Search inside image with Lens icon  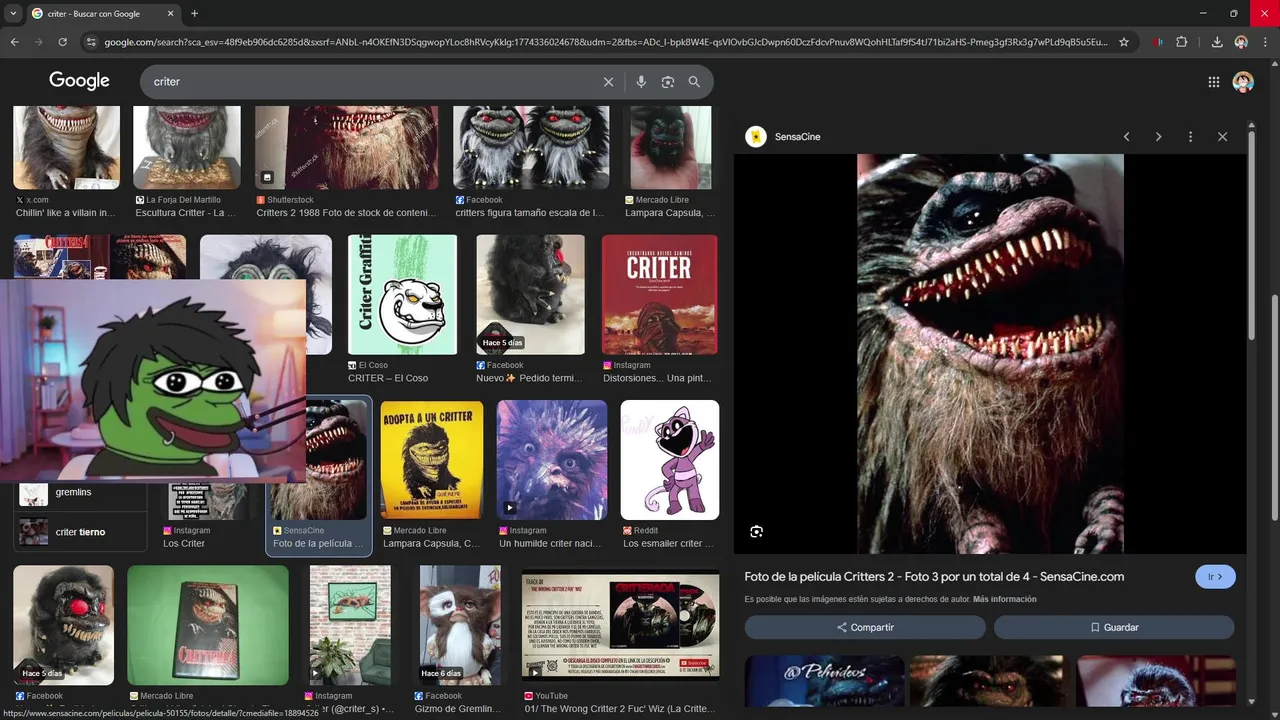point(757,532)
